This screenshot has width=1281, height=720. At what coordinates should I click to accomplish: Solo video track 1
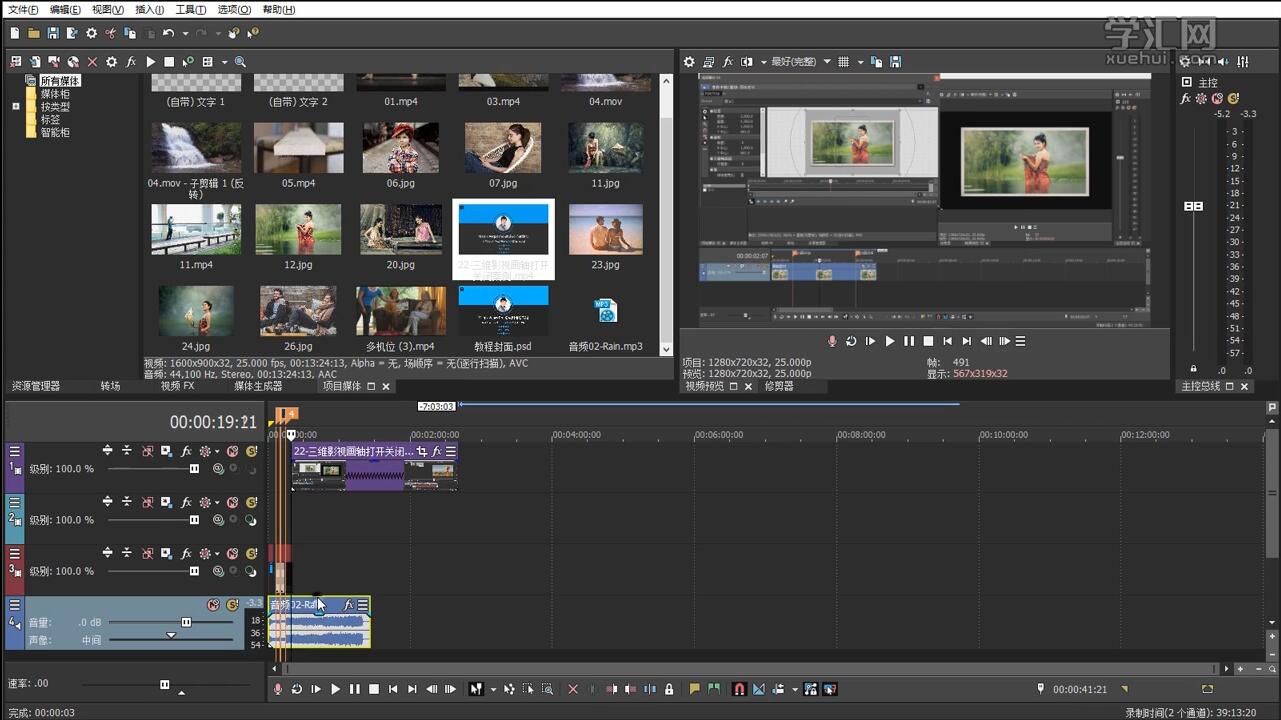pos(251,452)
